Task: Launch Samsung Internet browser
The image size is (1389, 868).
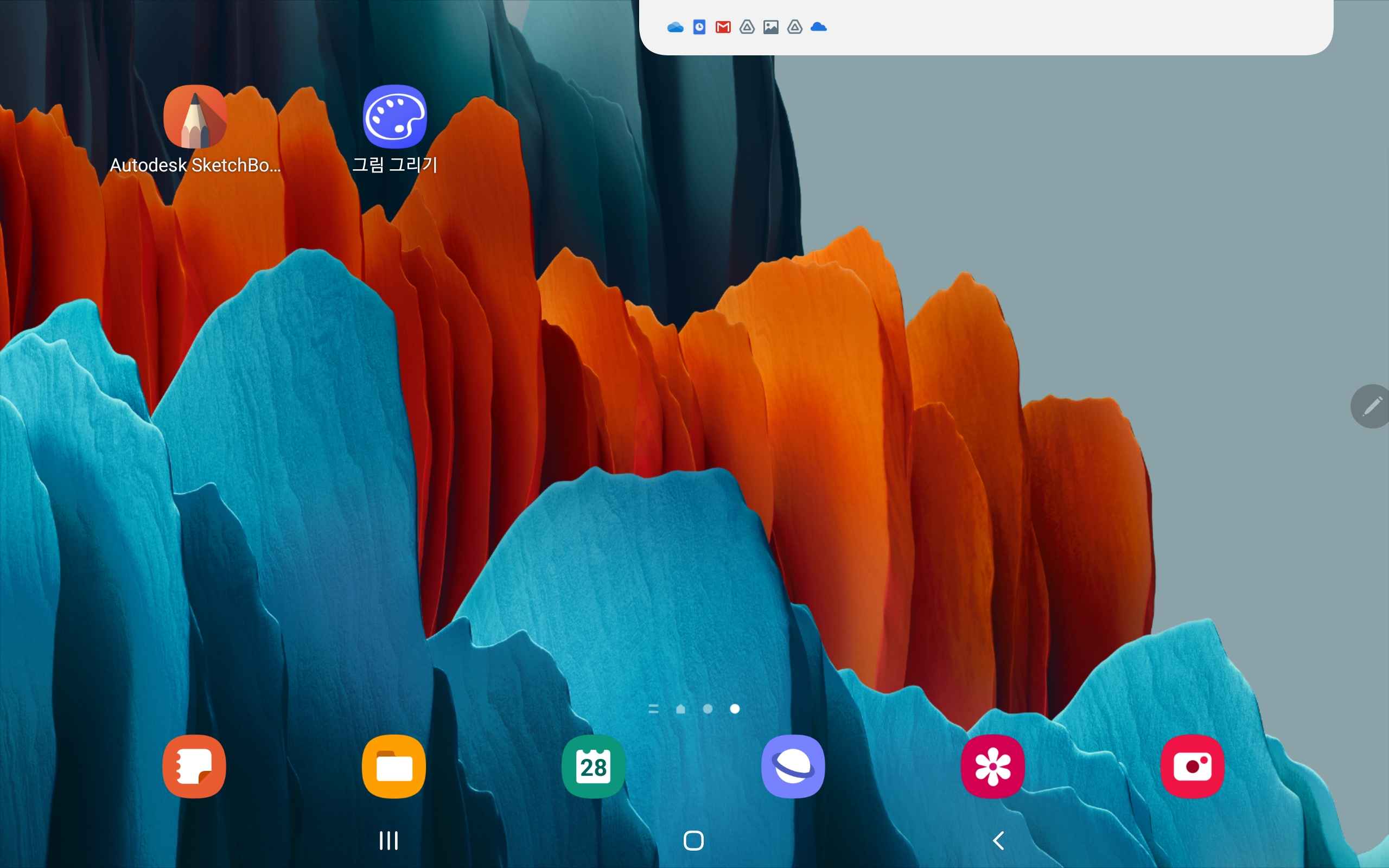Action: [793, 766]
